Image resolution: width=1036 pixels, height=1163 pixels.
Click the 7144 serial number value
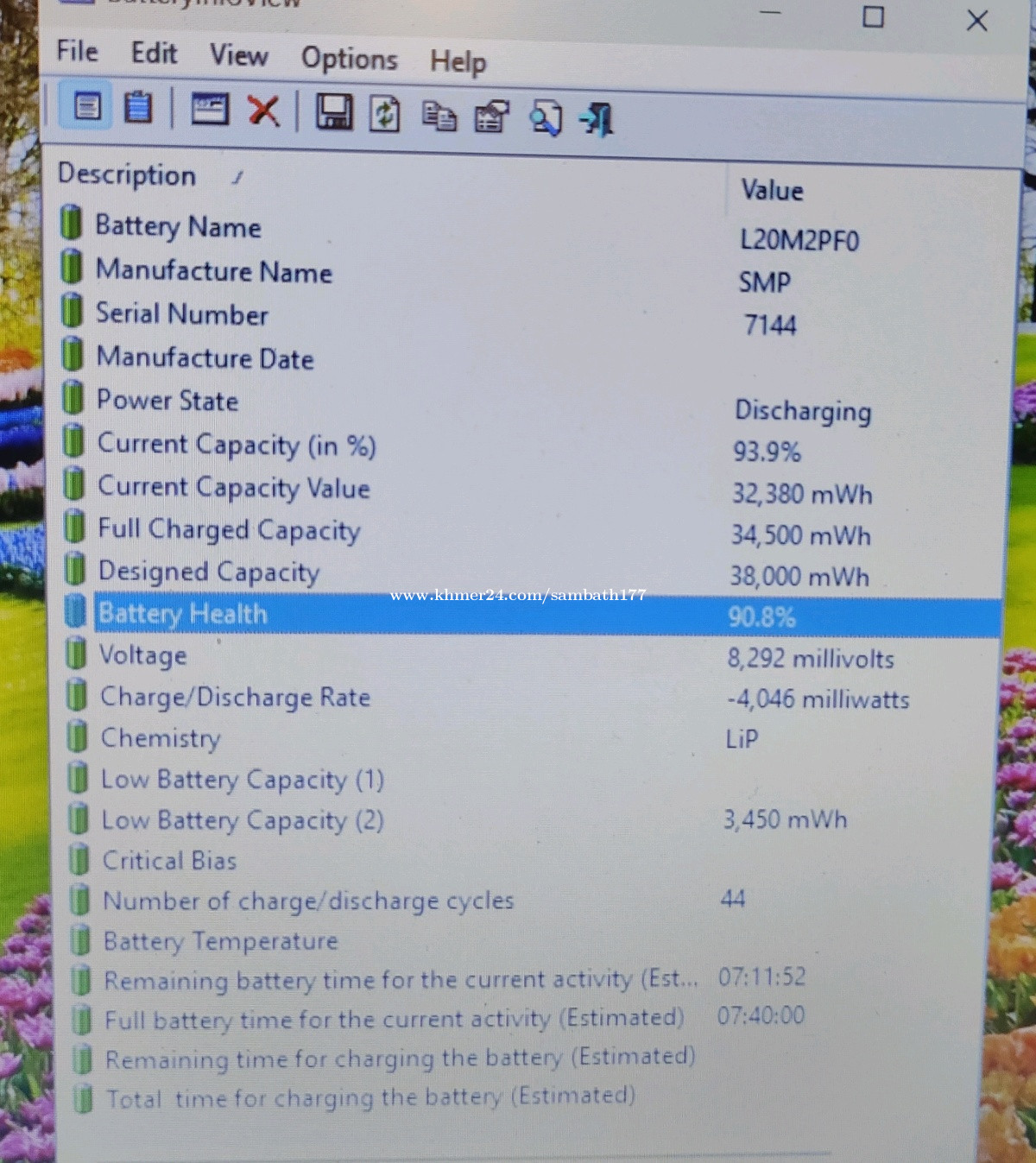point(770,326)
